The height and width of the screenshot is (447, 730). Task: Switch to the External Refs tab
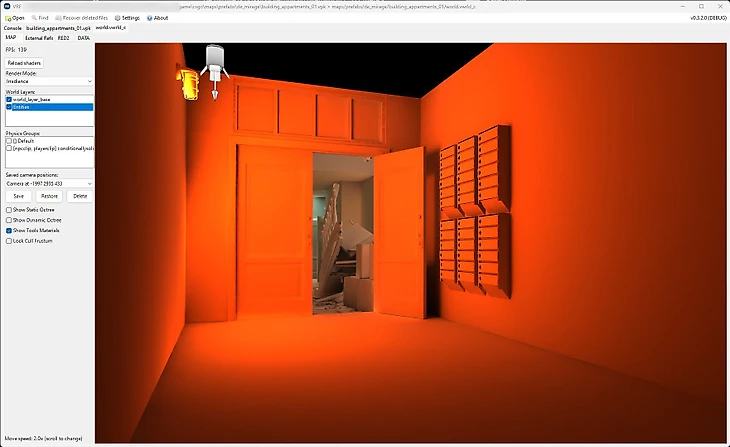pyautogui.click(x=38, y=38)
